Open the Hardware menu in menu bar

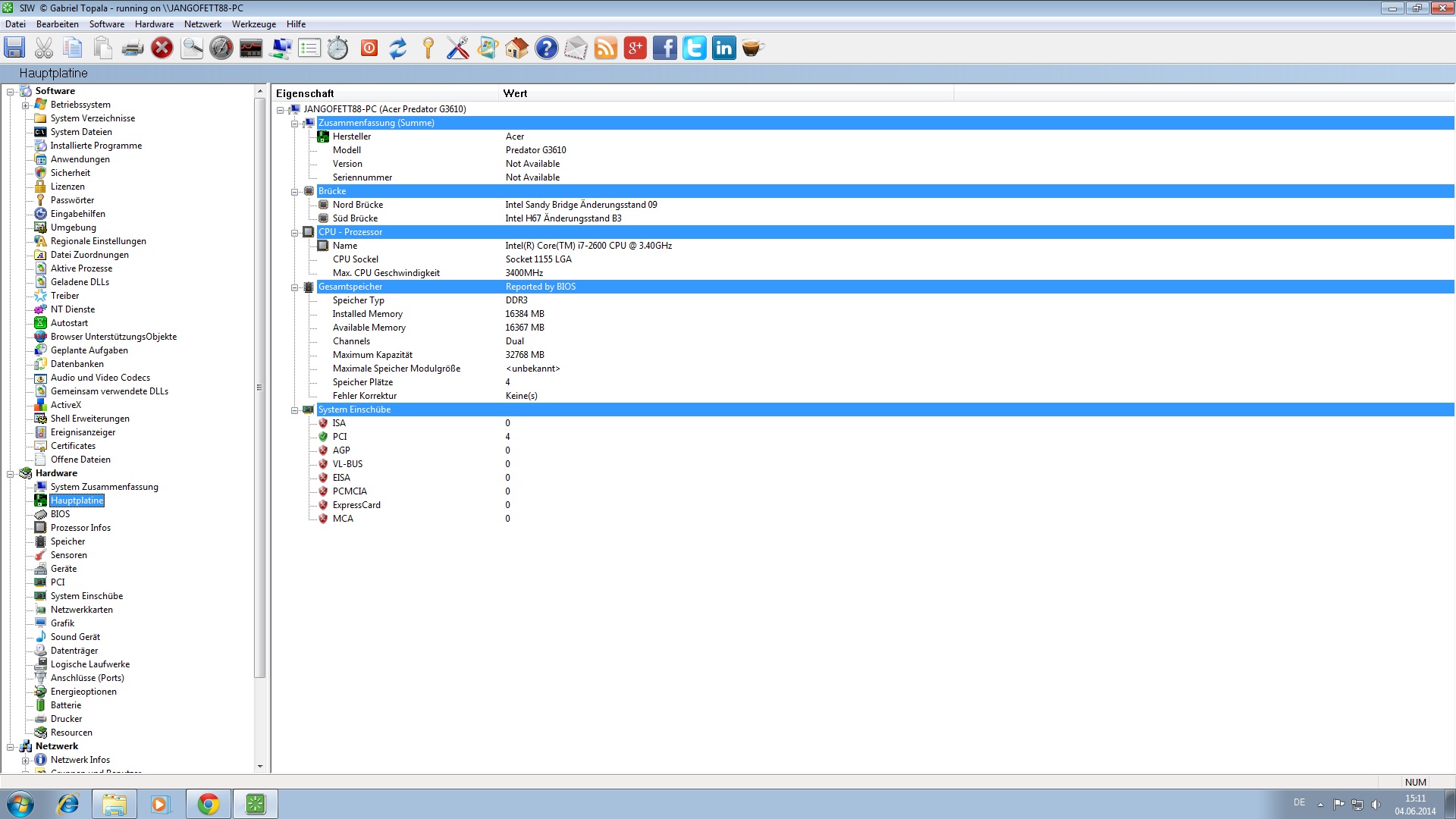click(154, 24)
